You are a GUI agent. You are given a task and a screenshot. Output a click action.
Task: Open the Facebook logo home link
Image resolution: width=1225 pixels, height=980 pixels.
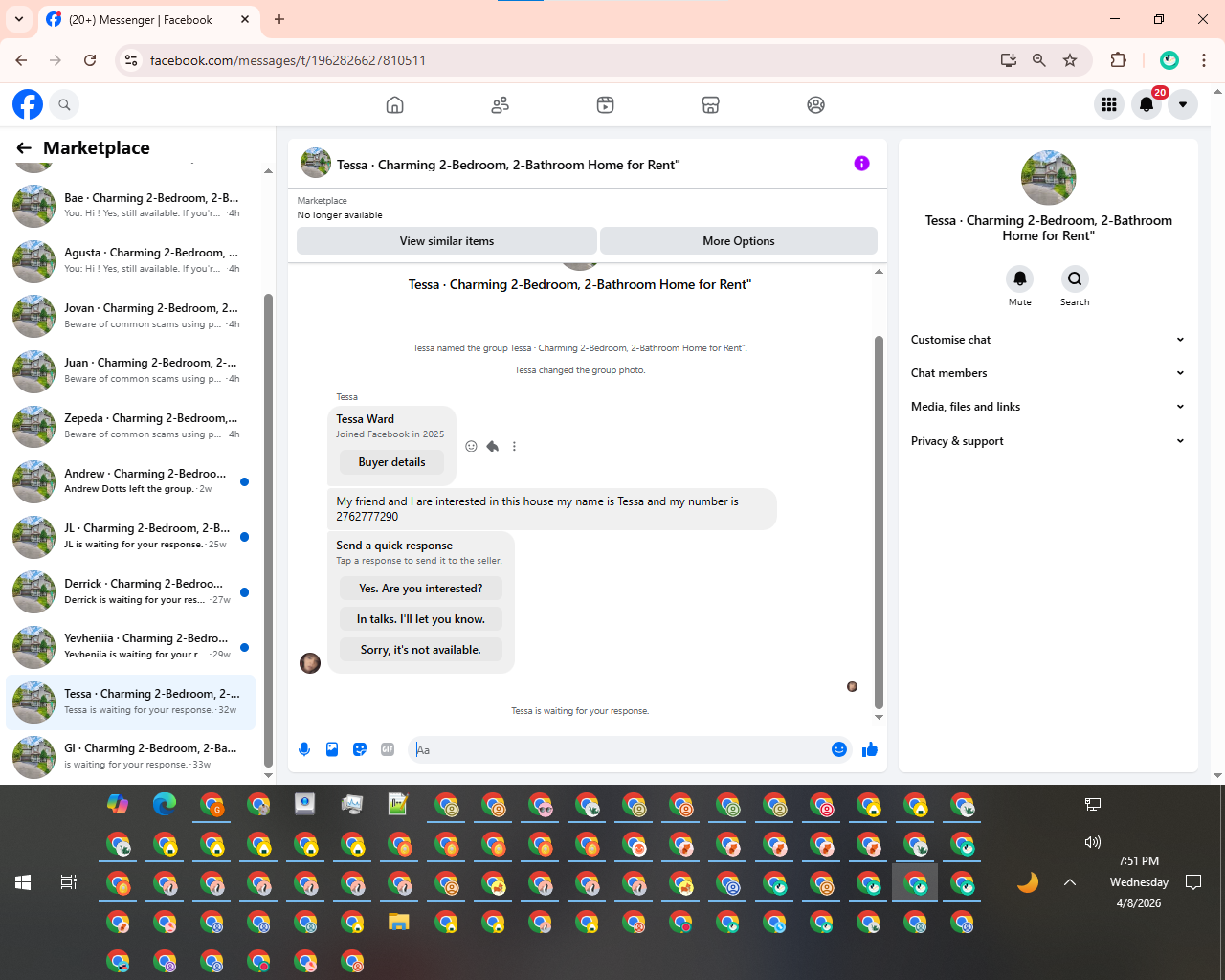pos(28,104)
